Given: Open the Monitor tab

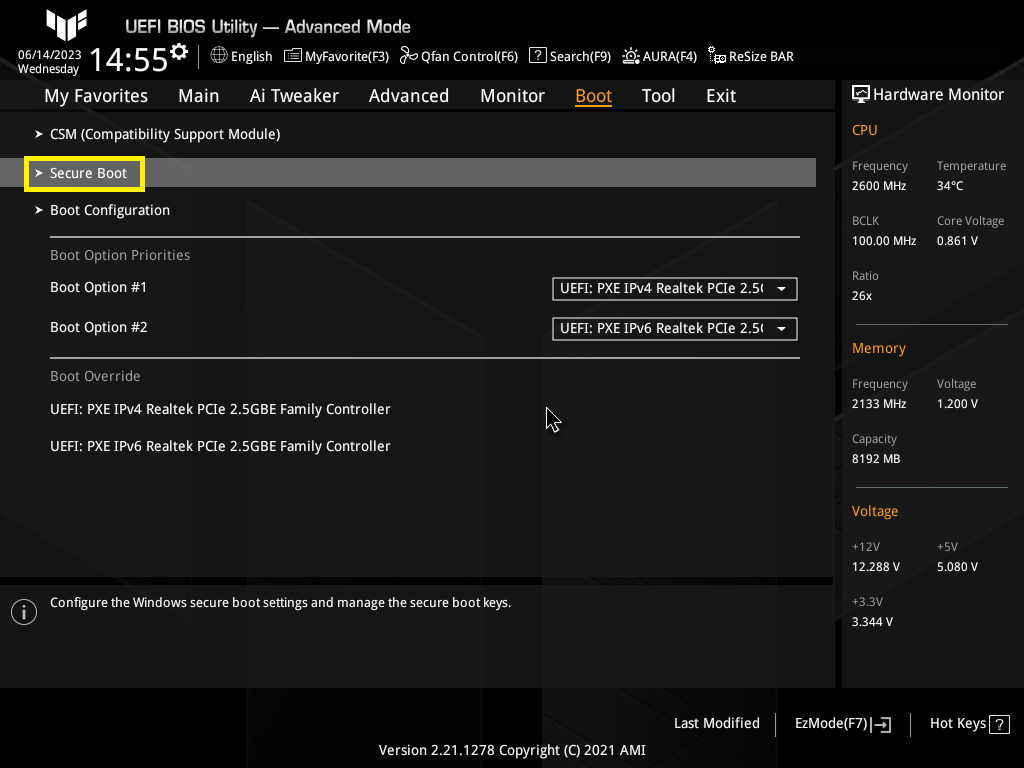Looking at the screenshot, I should pos(513,96).
